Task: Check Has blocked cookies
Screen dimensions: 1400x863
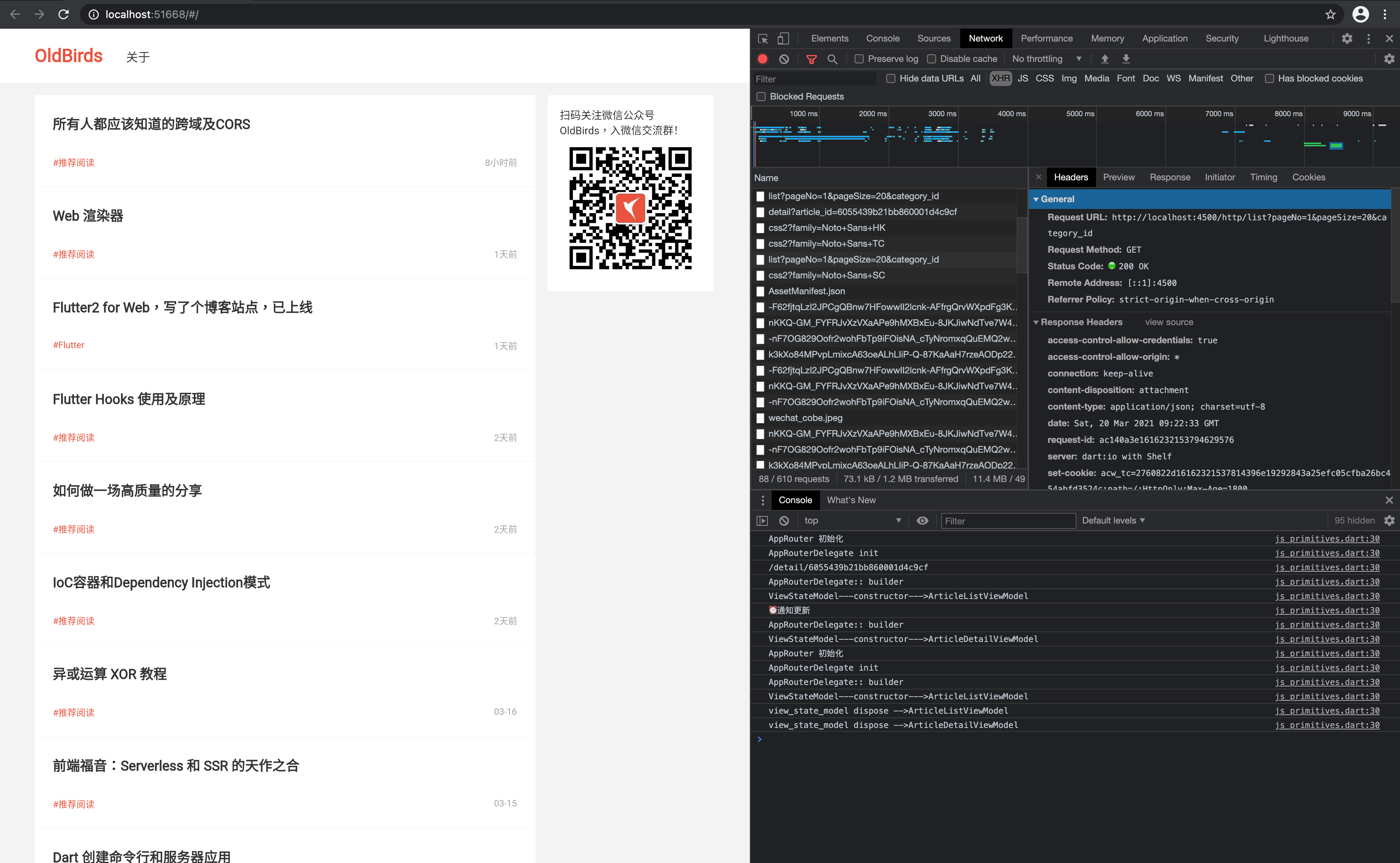Action: click(x=1269, y=78)
